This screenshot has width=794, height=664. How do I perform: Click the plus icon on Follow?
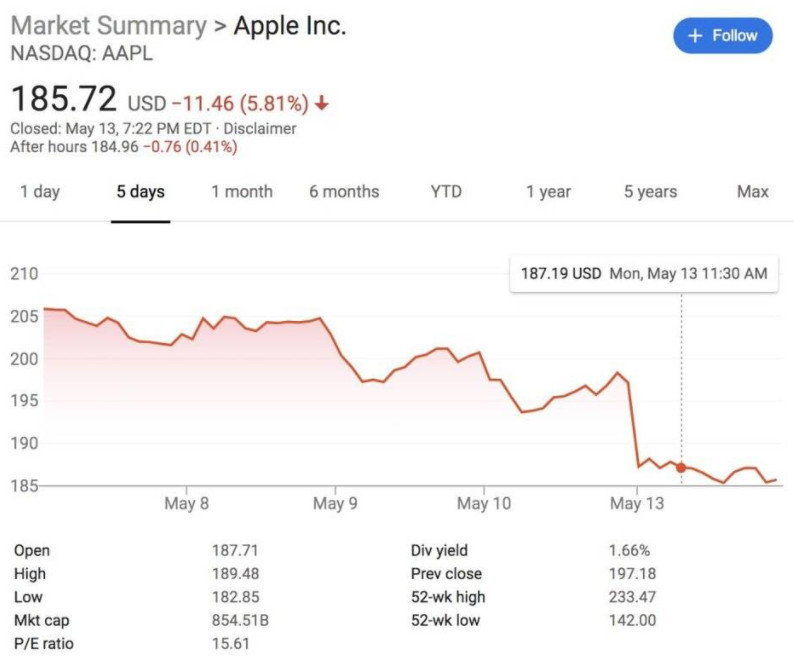pos(695,36)
